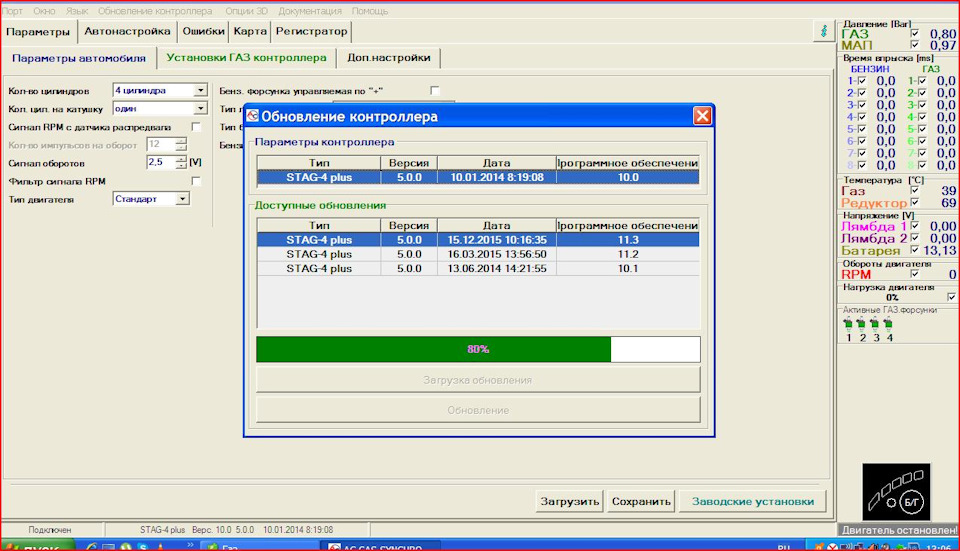The image size is (960, 551).
Task: Click active gas injector icon 4
Action: [x=888, y=324]
